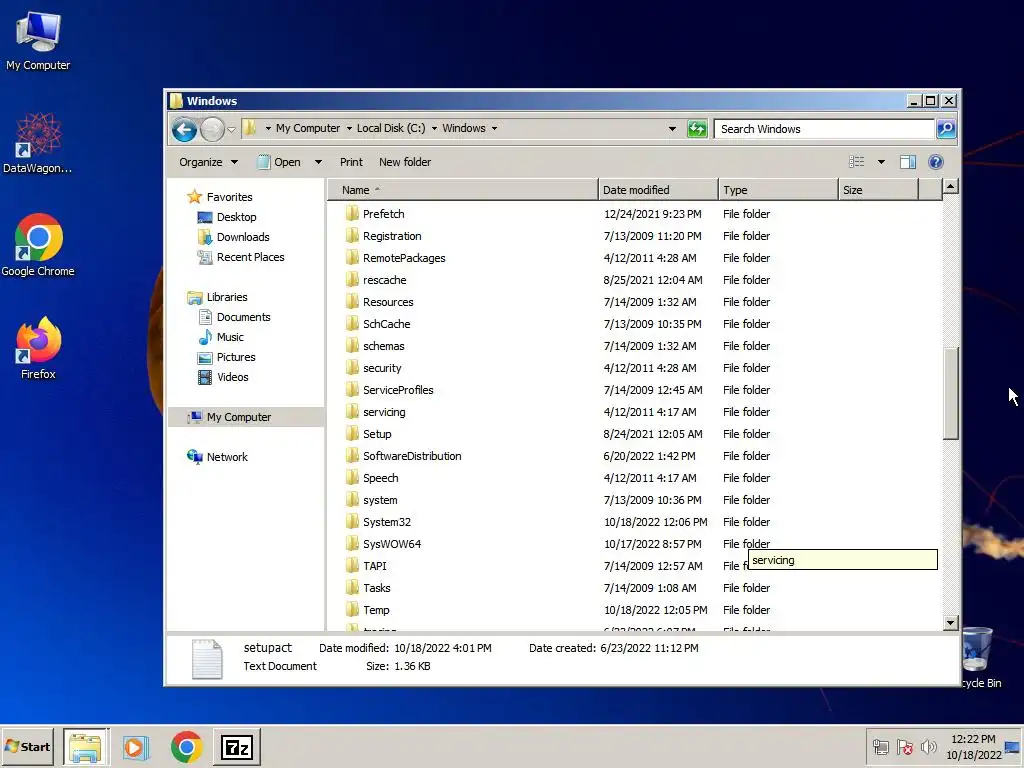Screen dimensions: 1024x768
Task: Sort by Type column header
Action: 778,190
